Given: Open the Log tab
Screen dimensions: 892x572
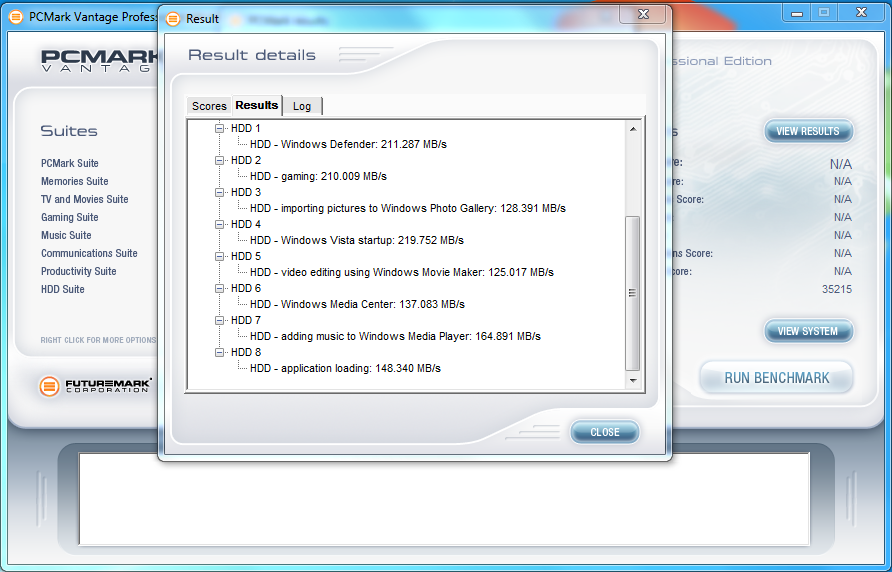Looking at the screenshot, I should [302, 106].
